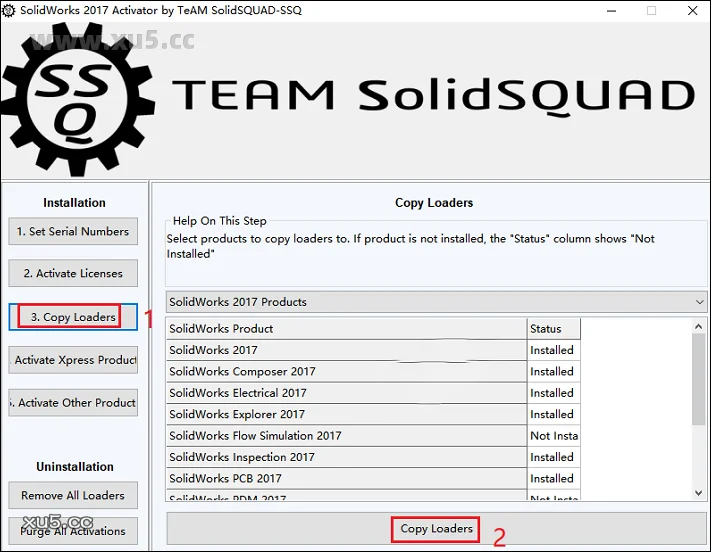This screenshot has height=552, width=711.
Task: Click the Status column header
Action: [x=553, y=328]
